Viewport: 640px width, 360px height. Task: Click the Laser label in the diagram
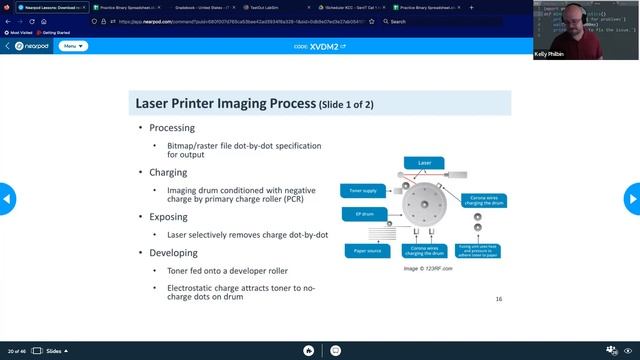[x=424, y=163]
